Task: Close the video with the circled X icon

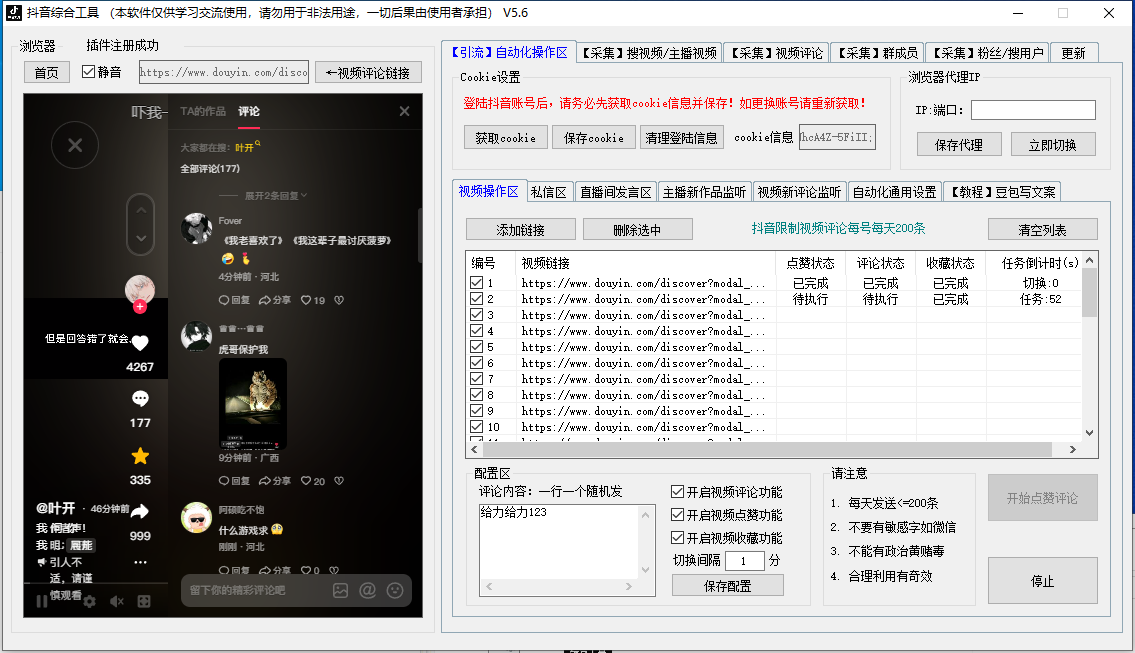Action: coord(75,146)
